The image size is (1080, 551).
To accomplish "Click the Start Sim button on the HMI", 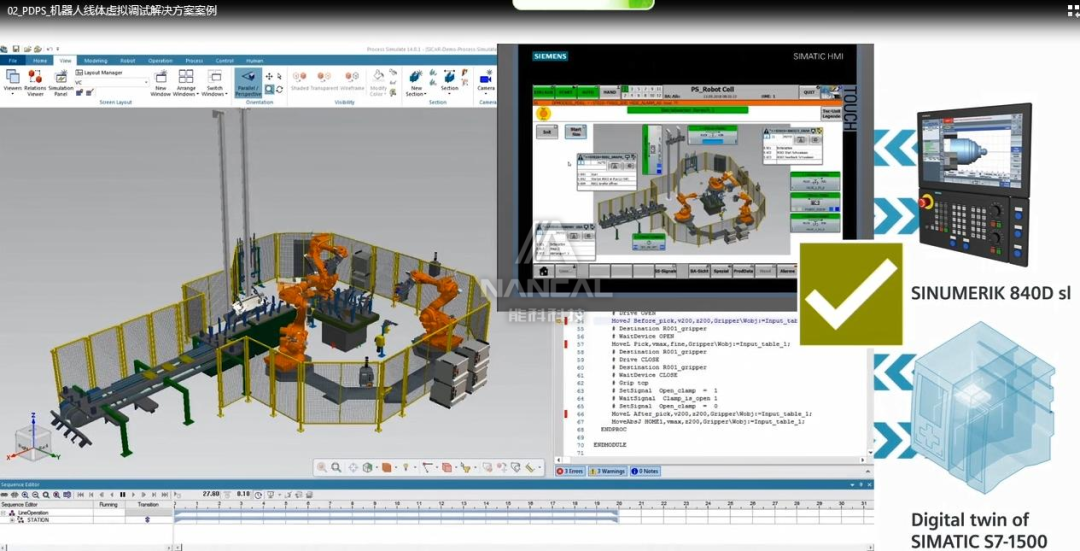I will (x=576, y=132).
